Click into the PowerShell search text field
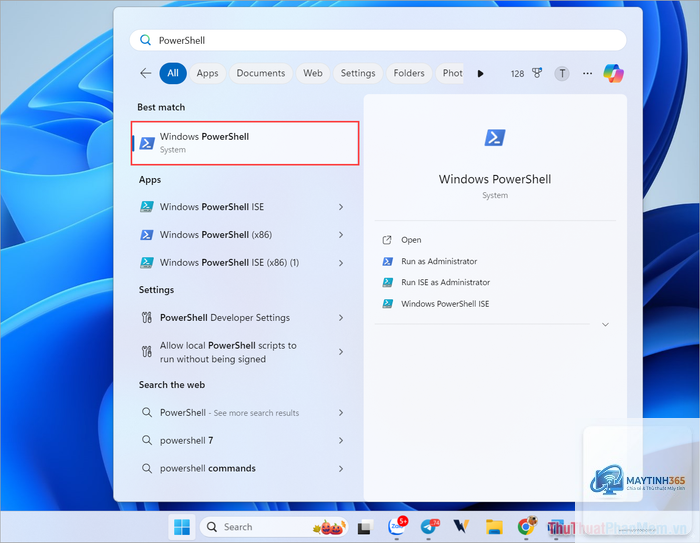The width and height of the screenshot is (700, 543). tap(378, 40)
